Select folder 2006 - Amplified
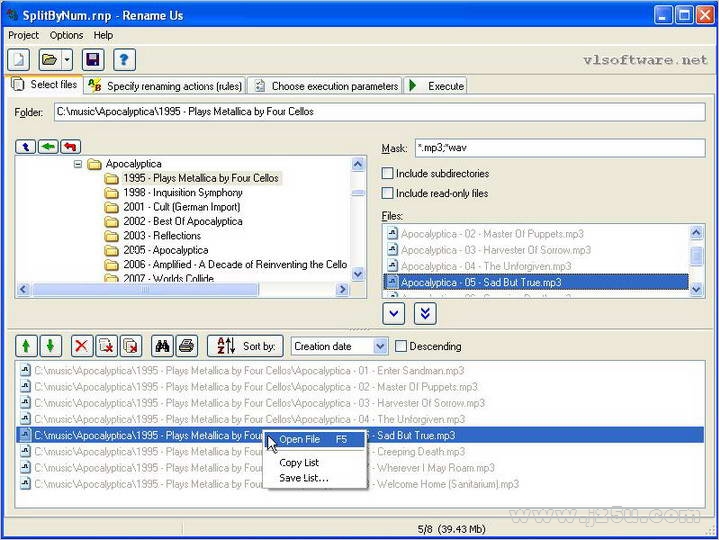The height and width of the screenshot is (540, 719). [x=235, y=264]
